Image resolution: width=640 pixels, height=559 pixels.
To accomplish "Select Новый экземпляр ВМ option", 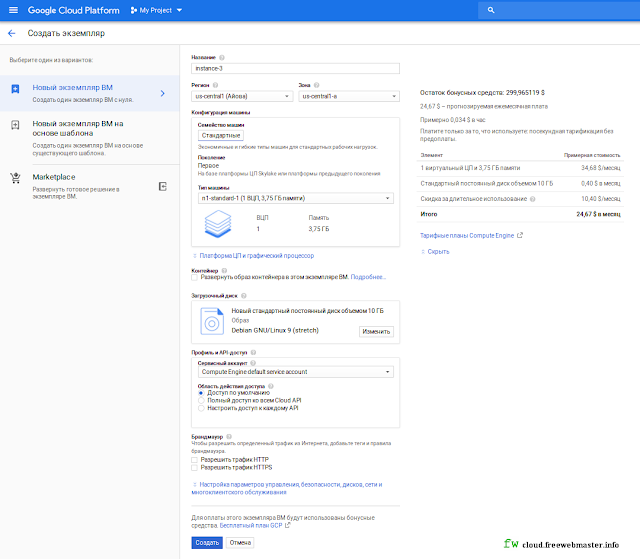I will (89, 93).
